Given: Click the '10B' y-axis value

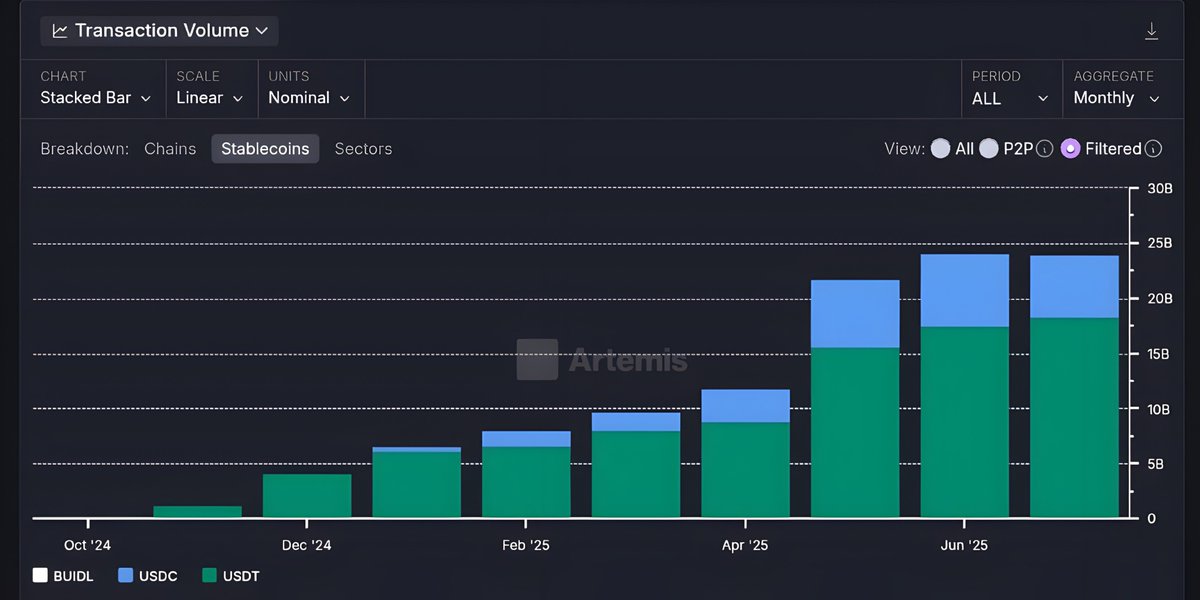Looking at the screenshot, I should [1158, 409].
